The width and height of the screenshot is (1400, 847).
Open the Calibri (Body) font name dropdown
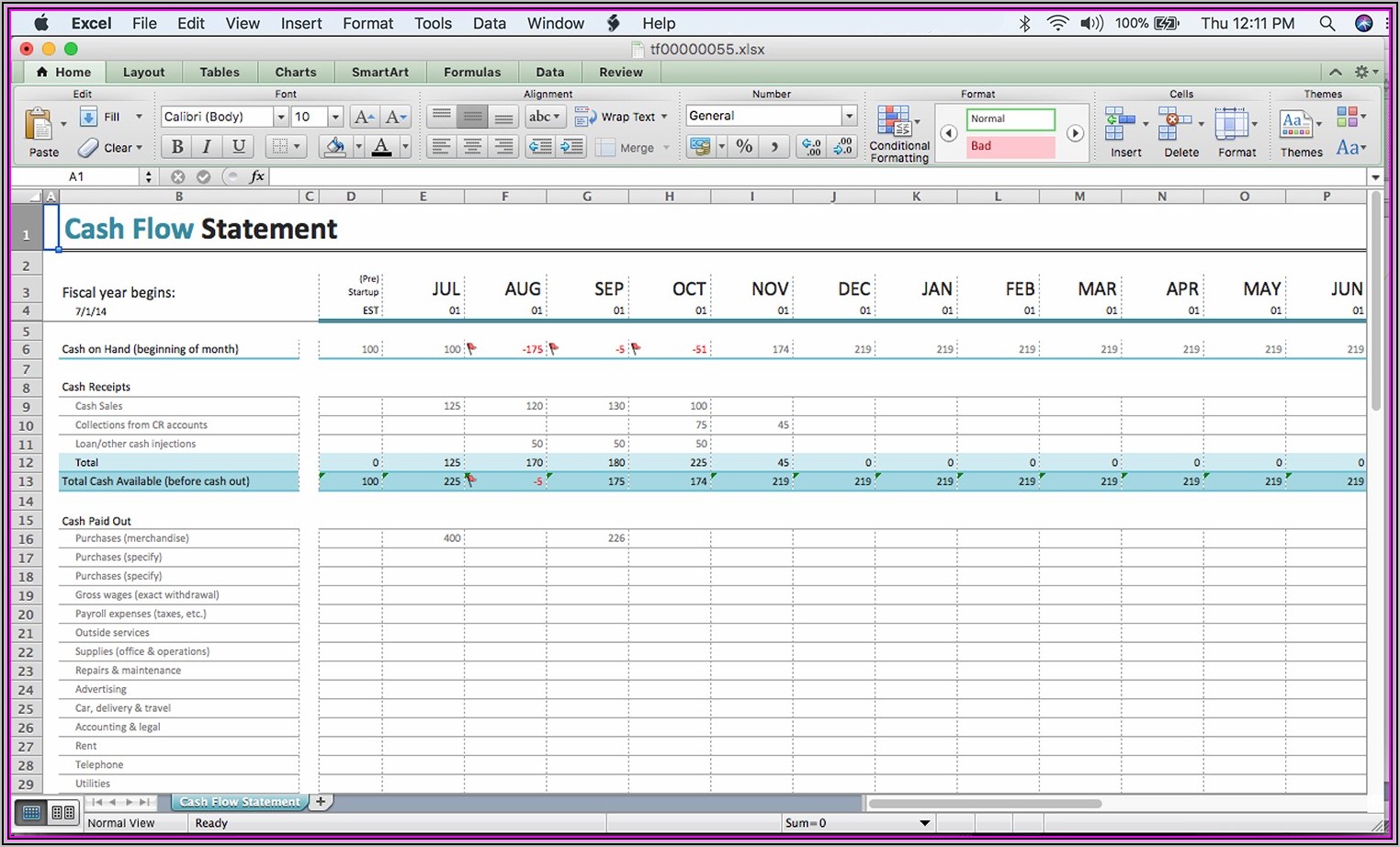[x=280, y=117]
